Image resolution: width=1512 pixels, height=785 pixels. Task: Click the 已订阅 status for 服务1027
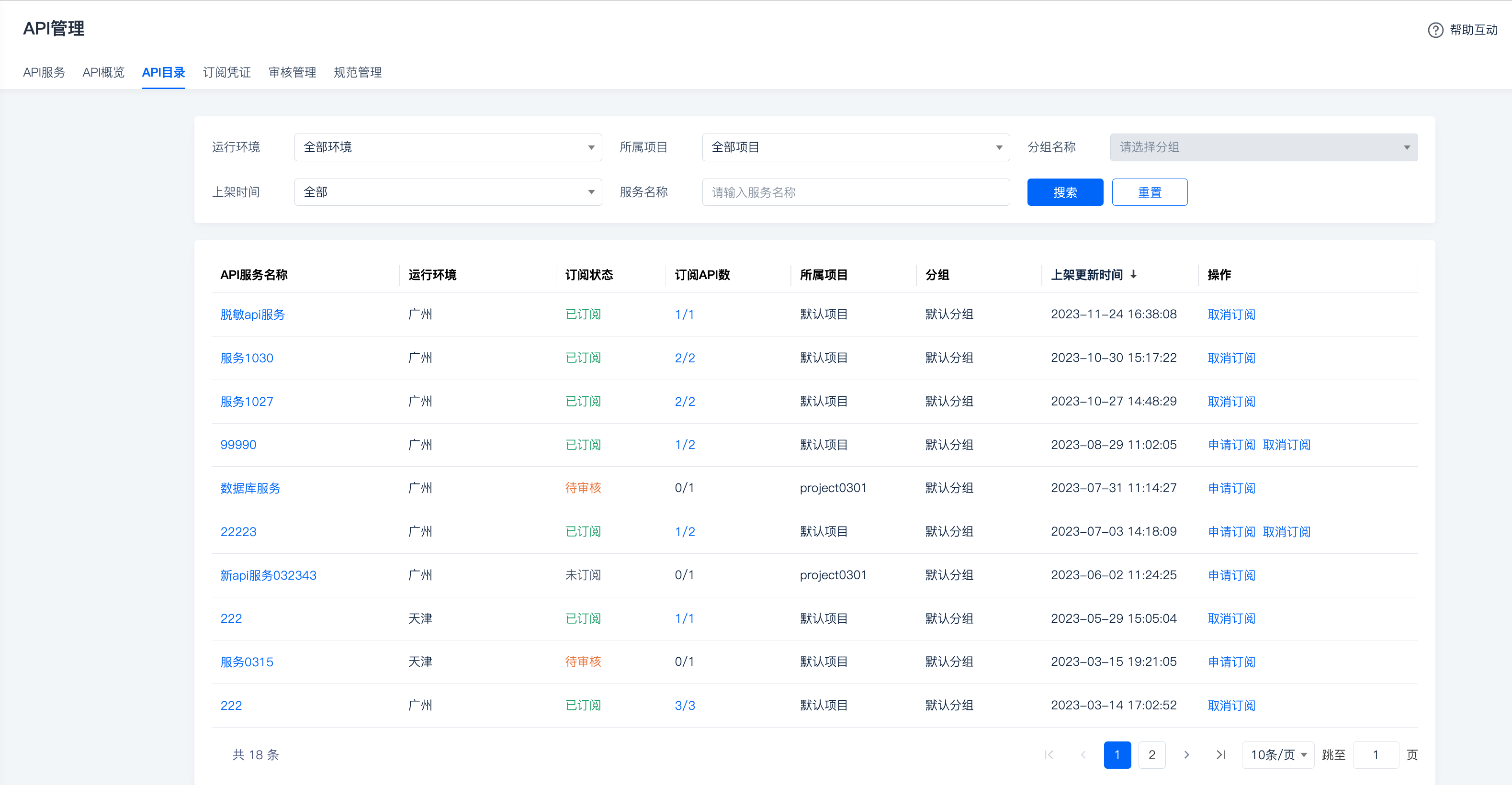[583, 401]
